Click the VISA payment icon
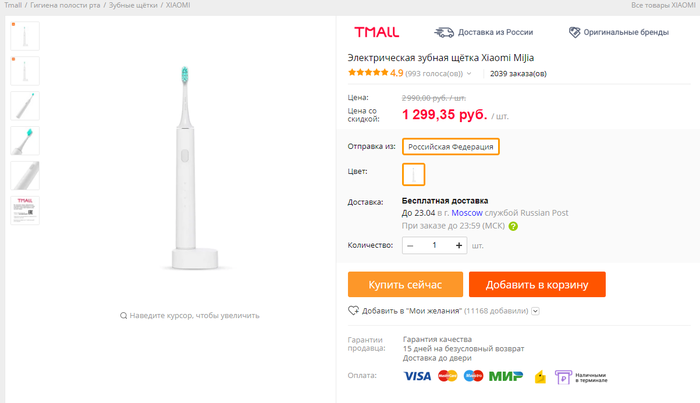 click(x=417, y=376)
